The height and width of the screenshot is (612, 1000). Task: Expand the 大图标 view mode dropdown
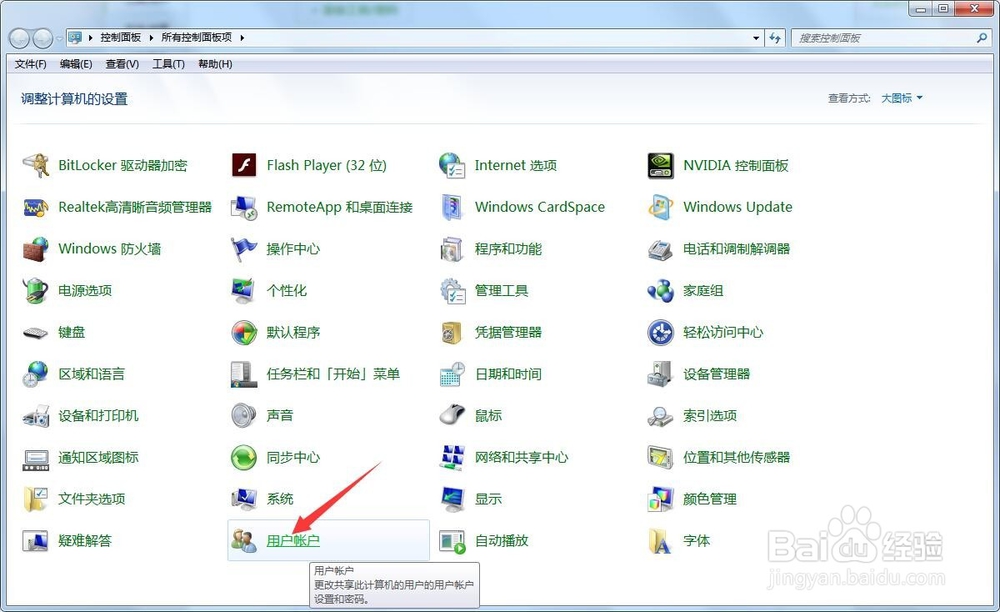tap(902, 98)
